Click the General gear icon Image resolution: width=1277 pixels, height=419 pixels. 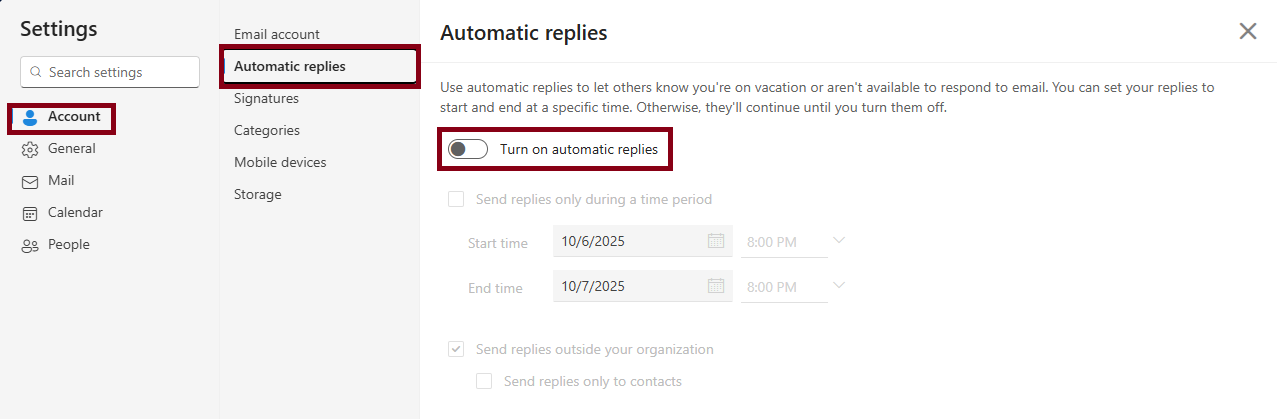click(30, 149)
